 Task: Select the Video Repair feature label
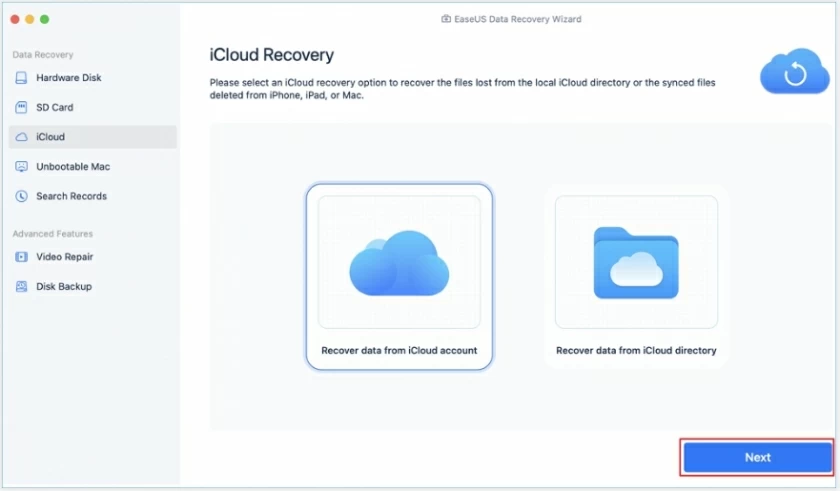(65, 257)
